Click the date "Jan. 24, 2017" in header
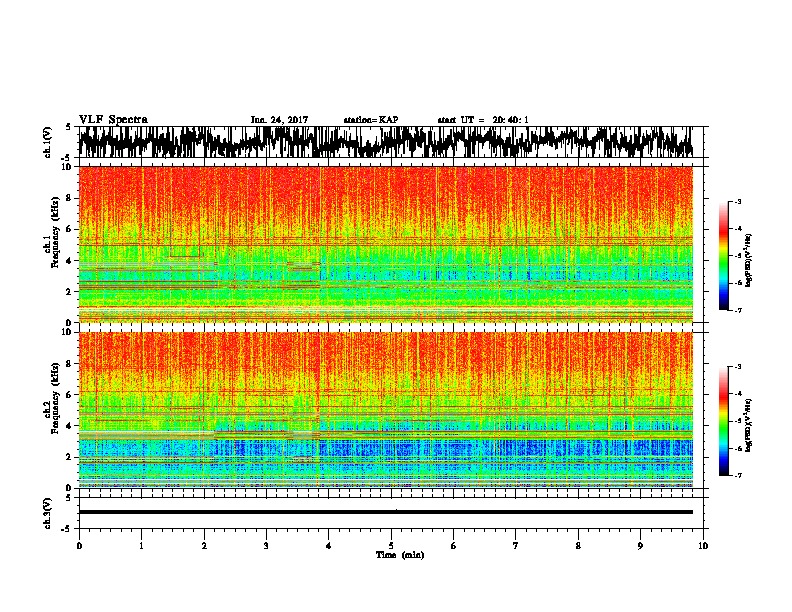792x612 pixels. click(279, 120)
